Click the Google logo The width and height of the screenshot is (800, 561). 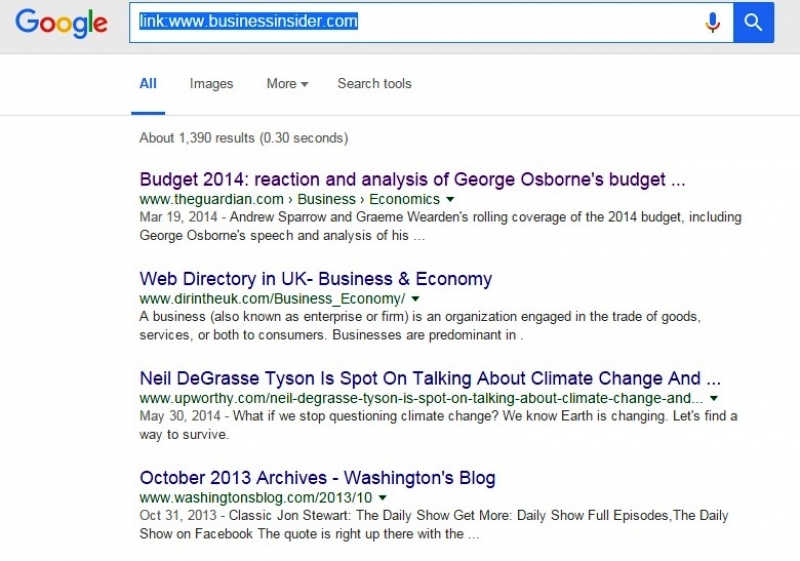pyautogui.click(x=61, y=23)
